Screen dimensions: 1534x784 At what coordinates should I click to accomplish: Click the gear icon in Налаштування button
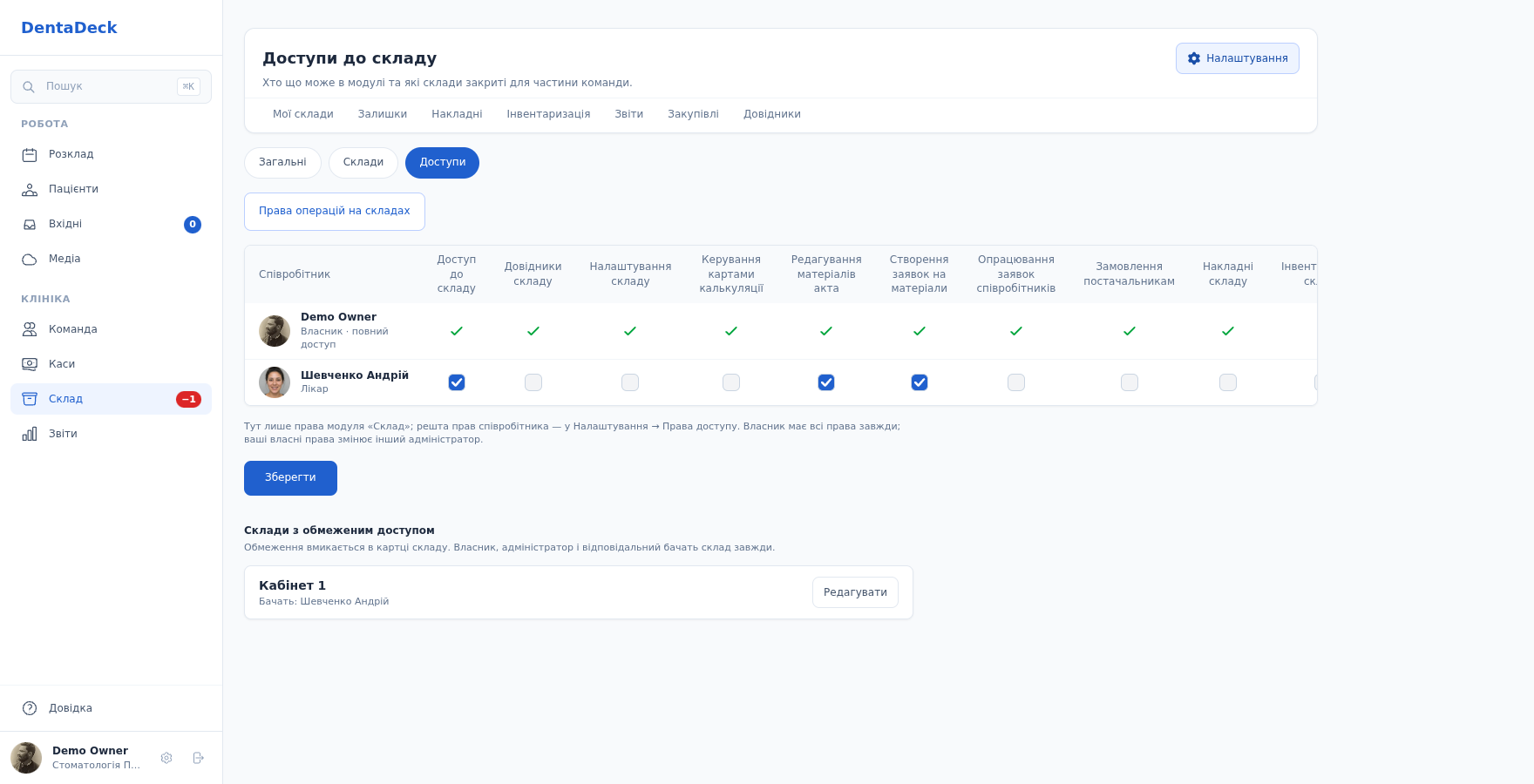(1194, 58)
